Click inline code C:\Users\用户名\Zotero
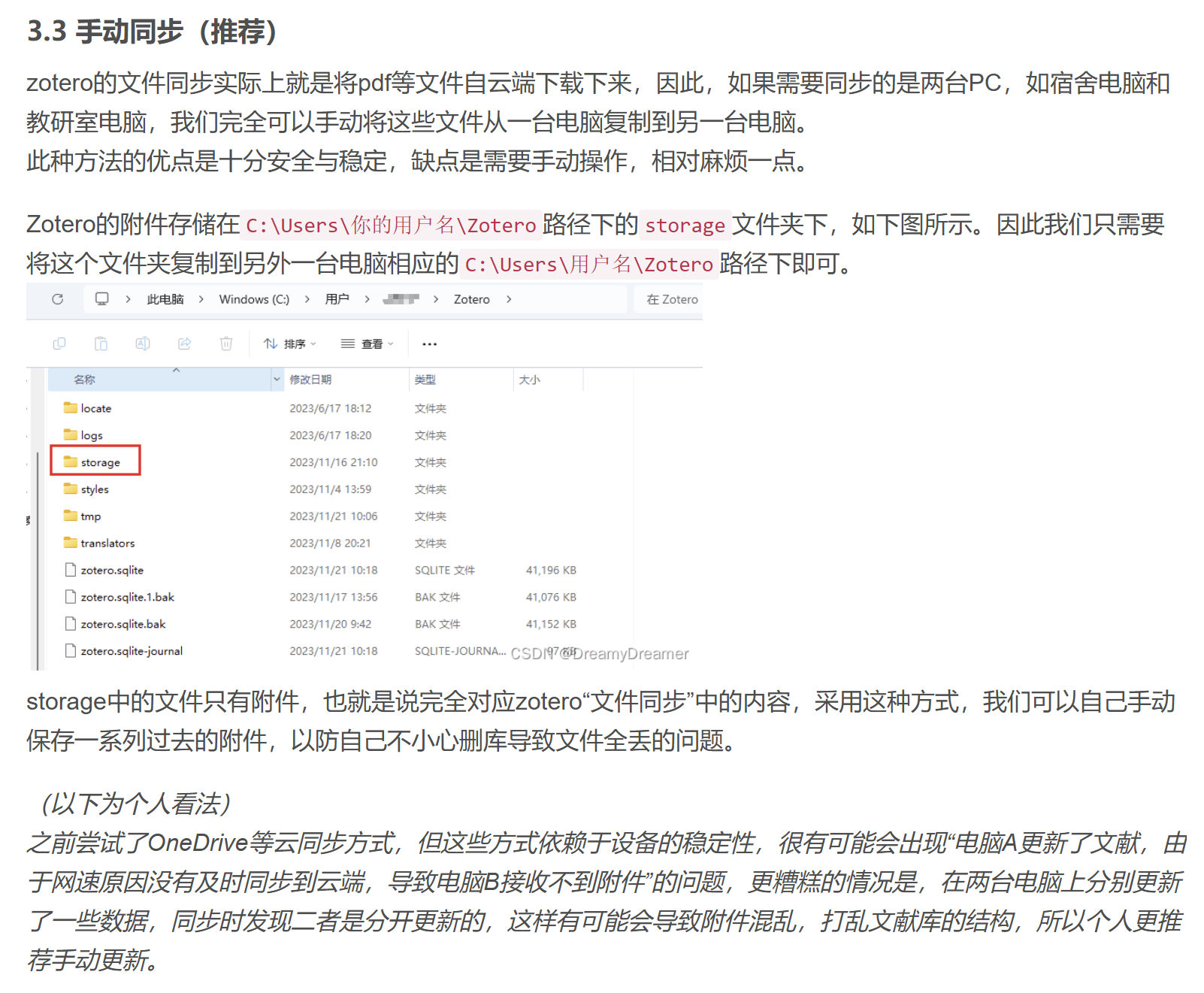Image resolution: width=1204 pixels, height=993 pixels. tap(589, 264)
